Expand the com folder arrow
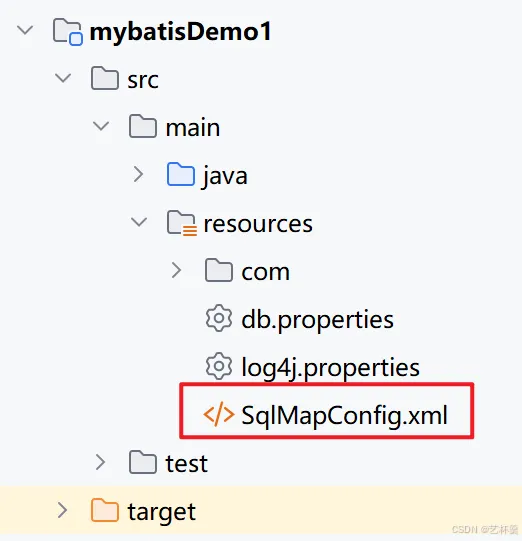This screenshot has width=522, height=541. click(x=177, y=270)
